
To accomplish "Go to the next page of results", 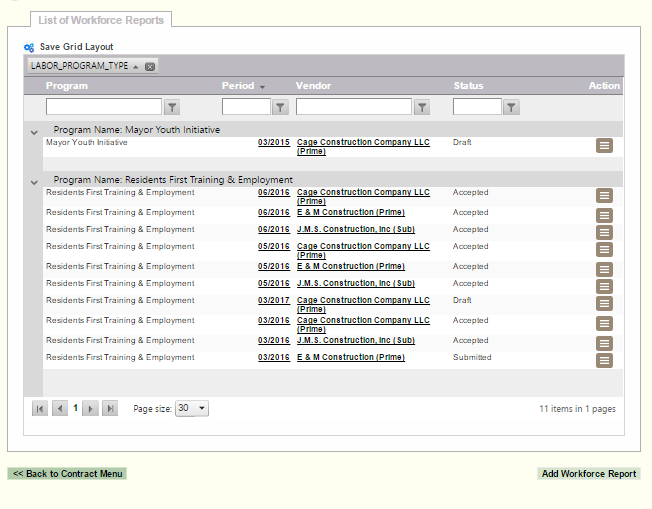I will tap(90, 408).
